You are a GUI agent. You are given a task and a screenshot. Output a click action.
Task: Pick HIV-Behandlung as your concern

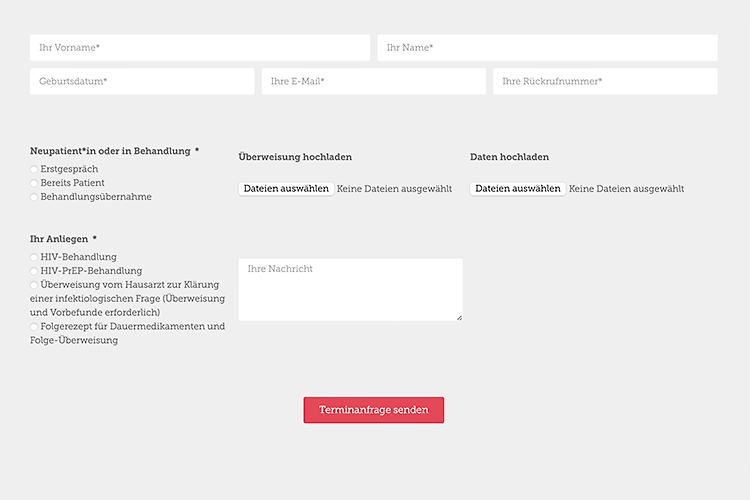[35, 258]
